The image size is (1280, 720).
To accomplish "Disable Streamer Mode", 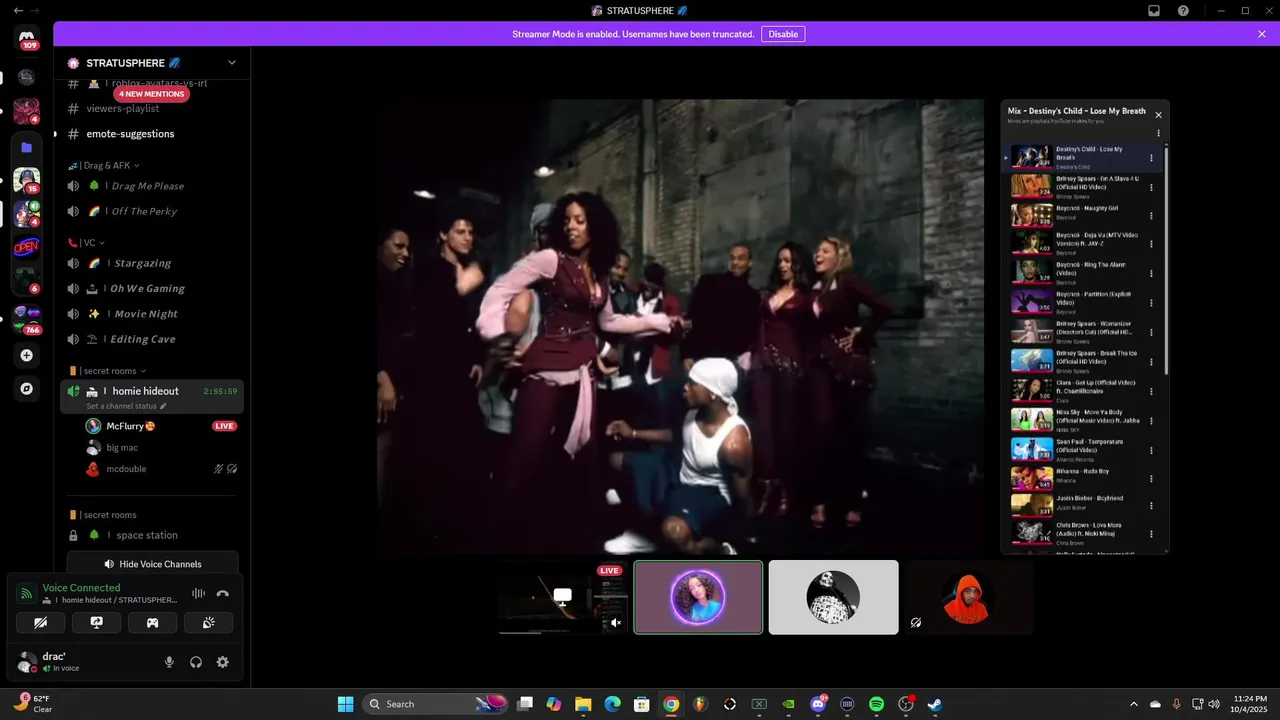I will coord(783,34).
